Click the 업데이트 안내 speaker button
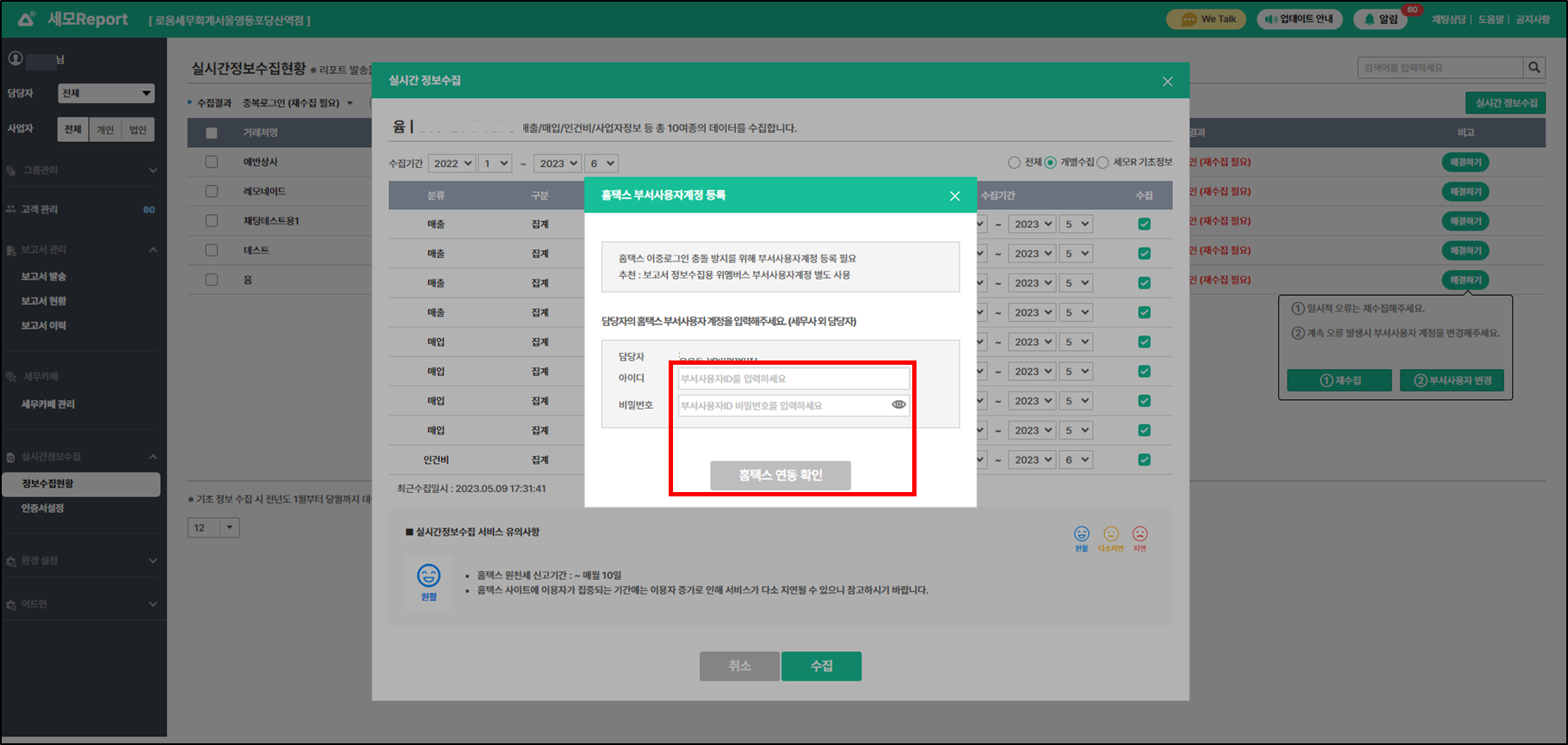1568x745 pixels. [x=1299, y=19]
